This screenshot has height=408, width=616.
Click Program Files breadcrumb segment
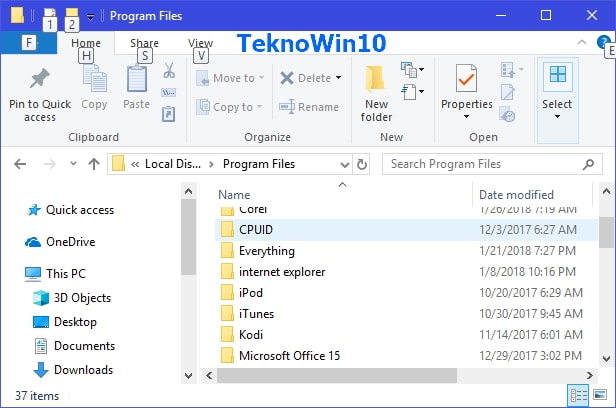point(258,164)
